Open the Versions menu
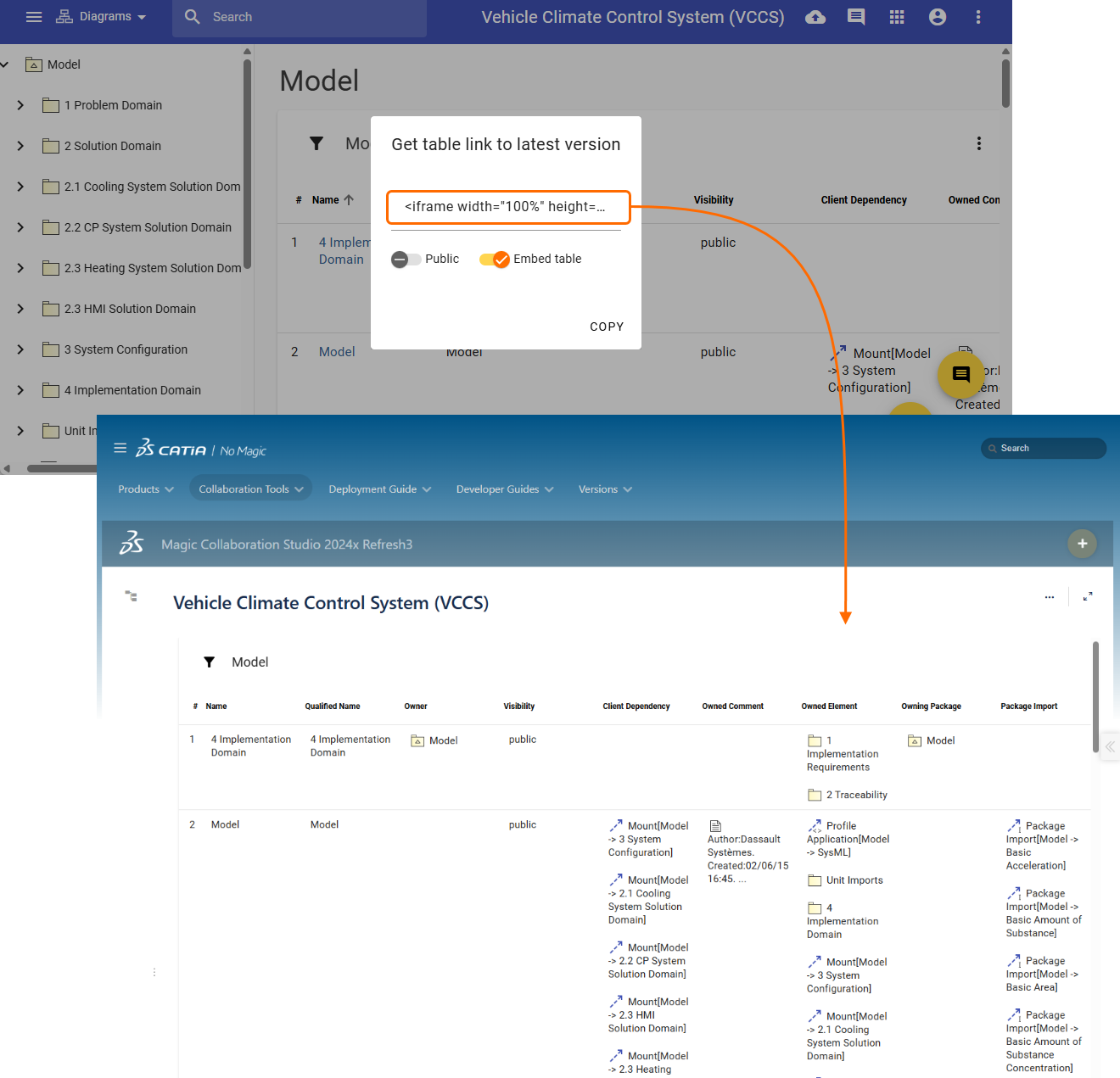 (x=605, y=489)
